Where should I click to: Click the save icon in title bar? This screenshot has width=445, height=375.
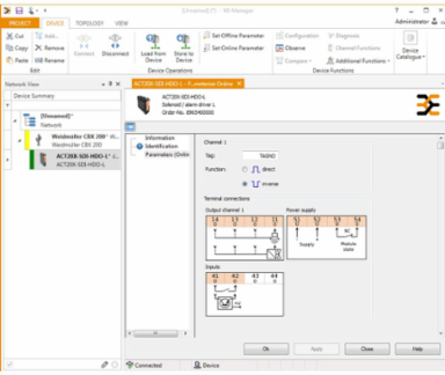pos(19,11)
